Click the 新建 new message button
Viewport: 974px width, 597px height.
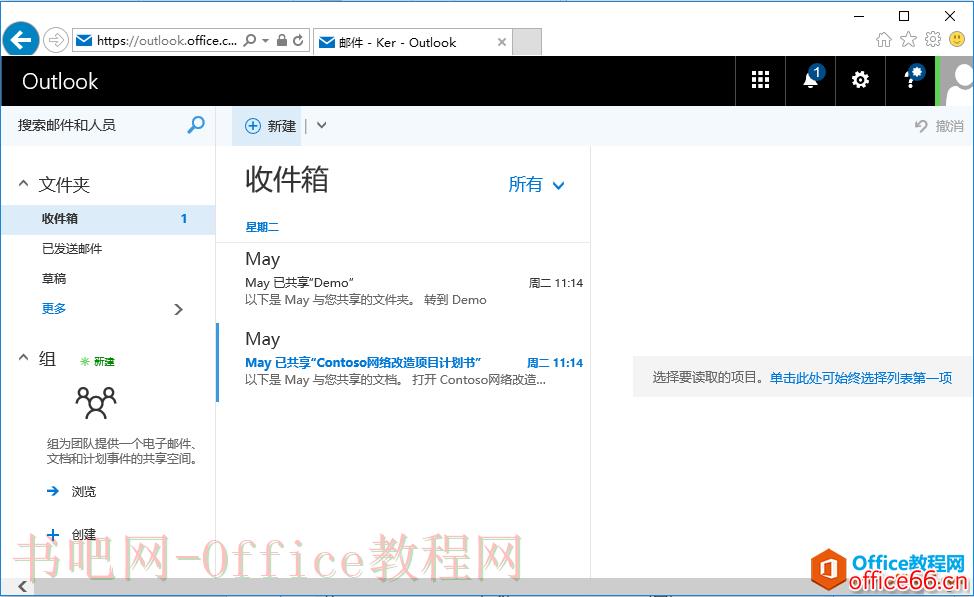tap(270, 126)
